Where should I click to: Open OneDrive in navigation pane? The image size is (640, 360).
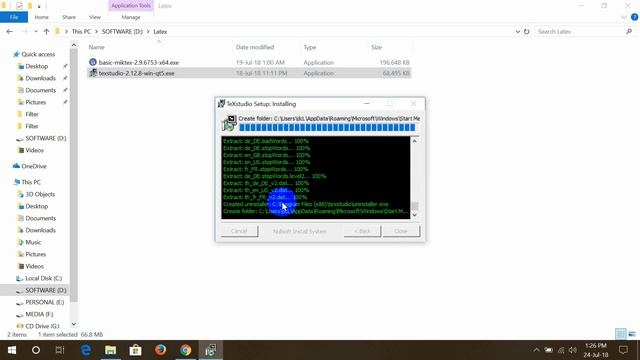pyautogui.click(x=33, y=166)
